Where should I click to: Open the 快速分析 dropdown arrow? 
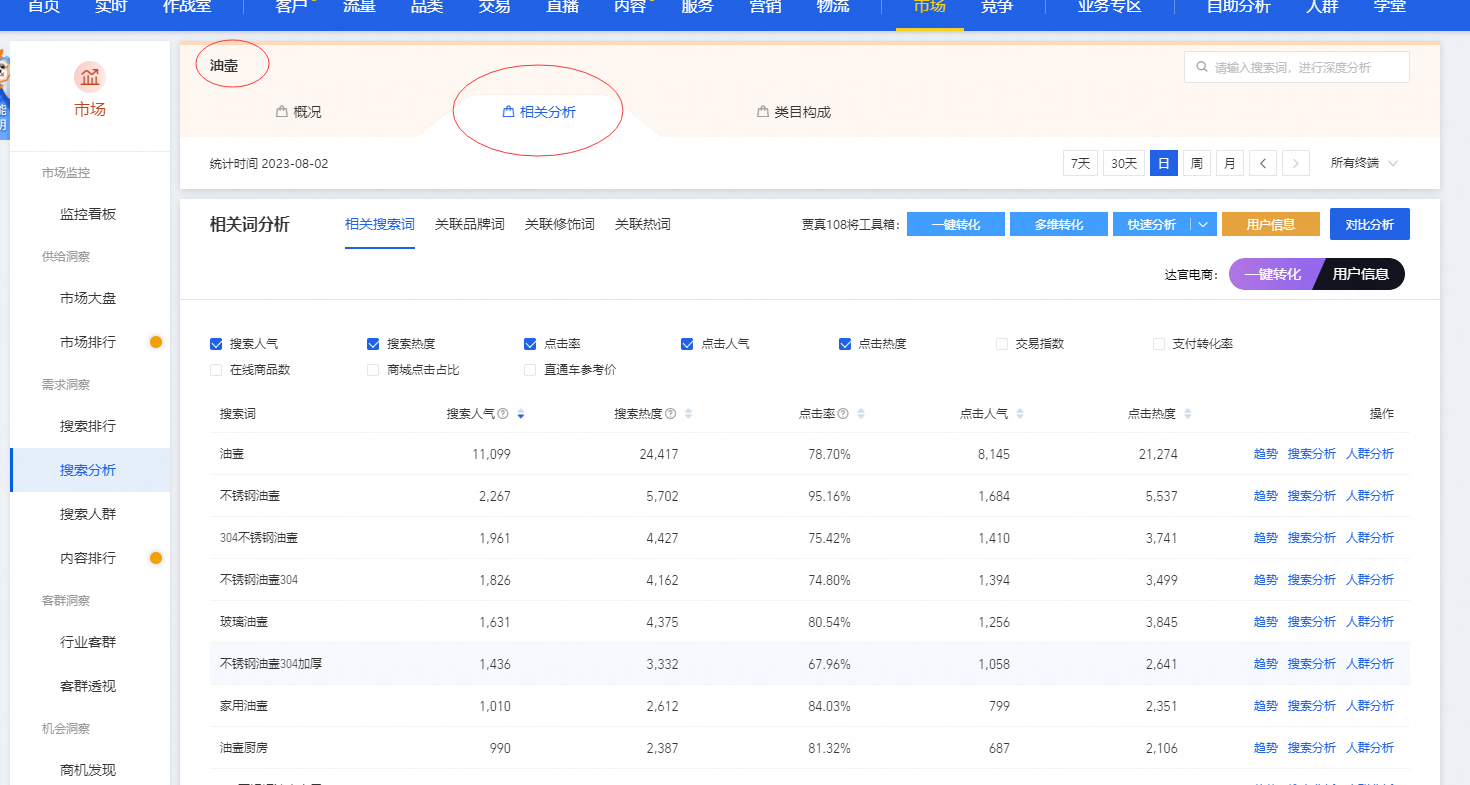pyautogui.click(x=1203, y=225)
